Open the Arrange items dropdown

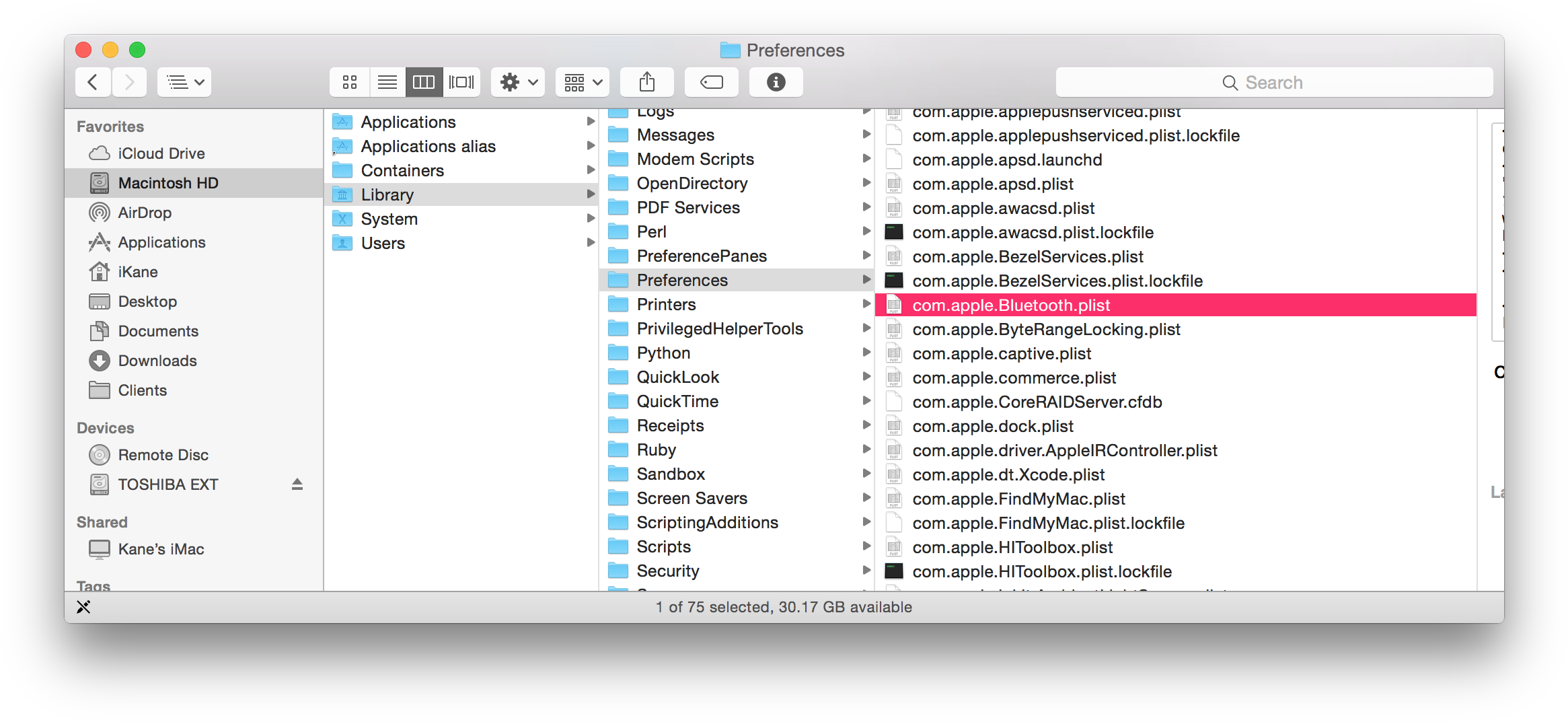pyautogui.click(x=582, y=82)
